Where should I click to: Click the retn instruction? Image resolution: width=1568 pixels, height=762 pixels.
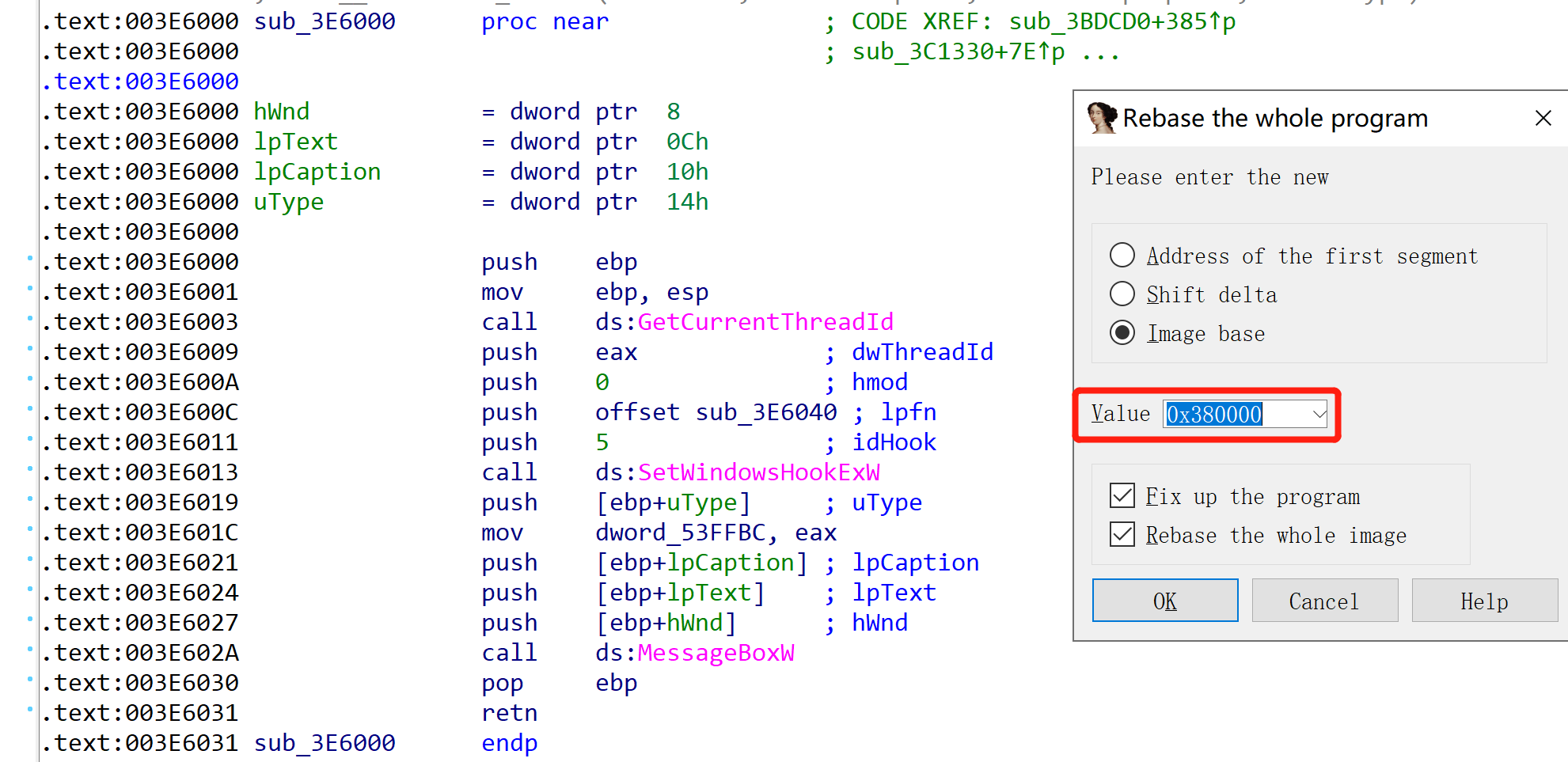[510, 713]
